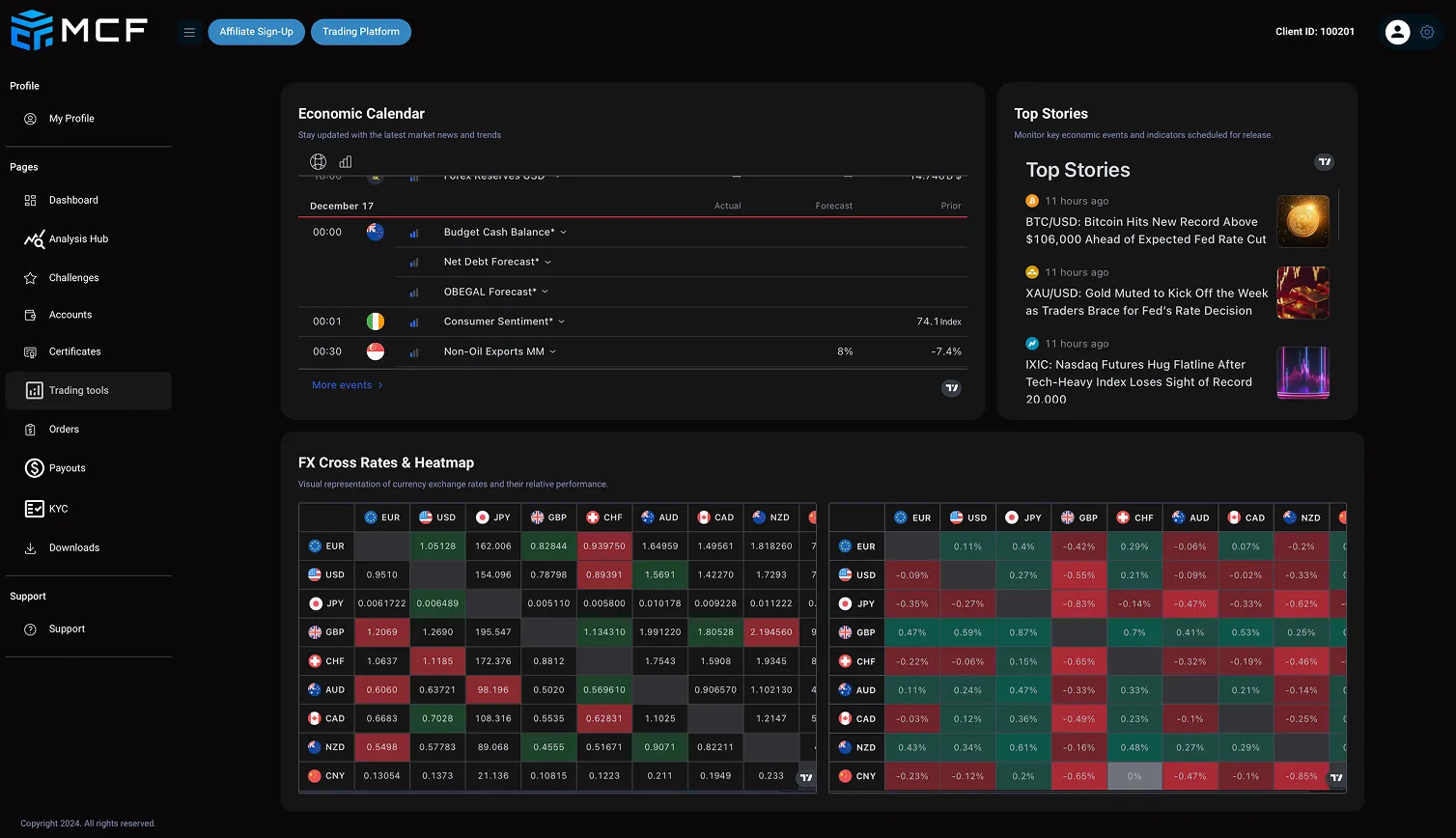Click the TradingView logo in Economic Calendar
This screenshot has height=838, width=1456.
click(951, 388)
